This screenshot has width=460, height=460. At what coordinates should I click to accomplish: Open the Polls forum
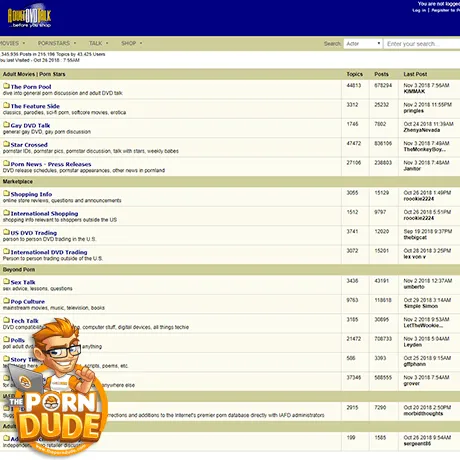[18, 340]
